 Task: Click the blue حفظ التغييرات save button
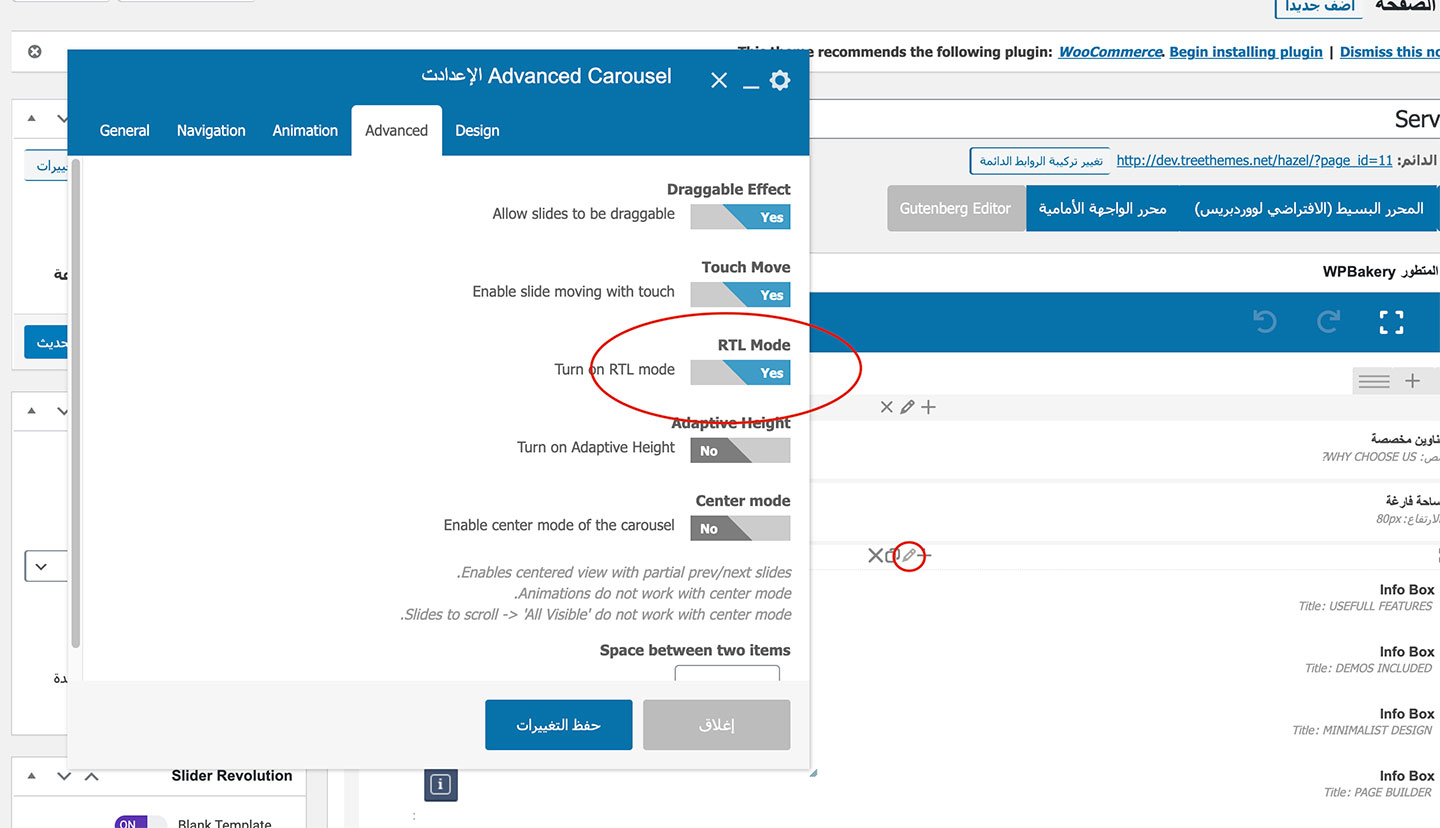[558, 725]
